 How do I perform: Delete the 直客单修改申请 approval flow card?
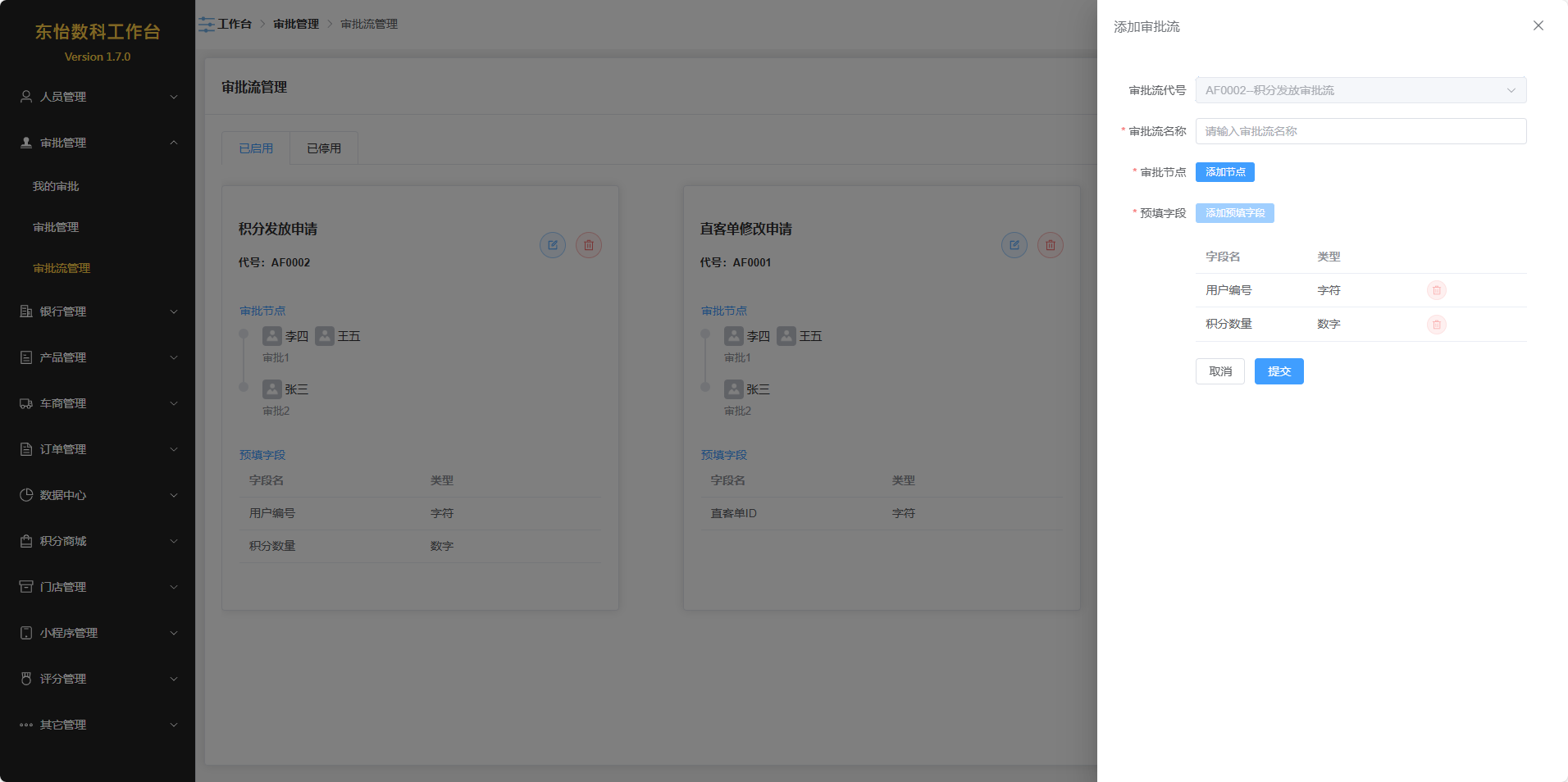[x=1050, y=245]
